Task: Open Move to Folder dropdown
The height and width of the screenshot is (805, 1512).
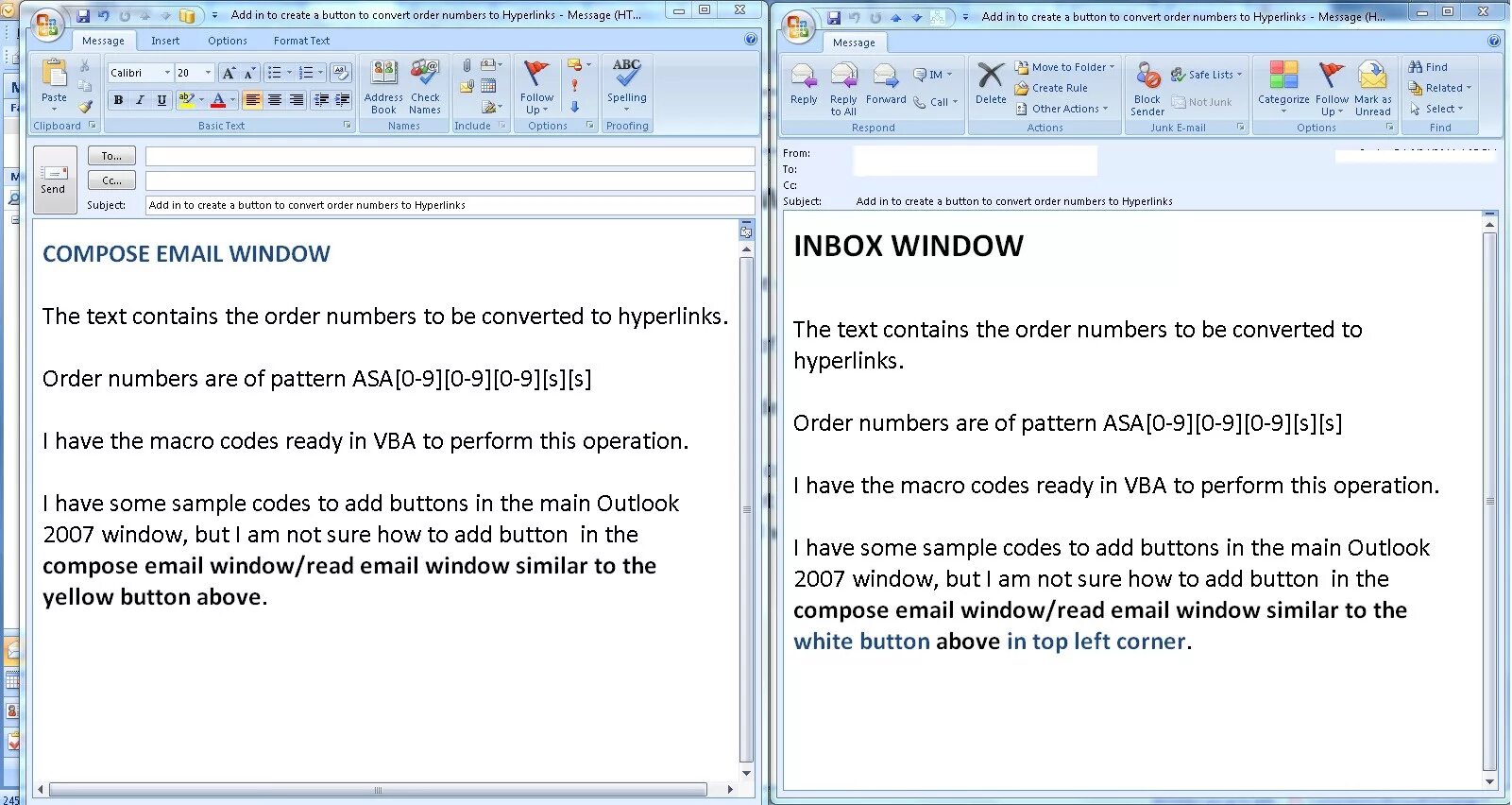Action: pos(1065,67)
